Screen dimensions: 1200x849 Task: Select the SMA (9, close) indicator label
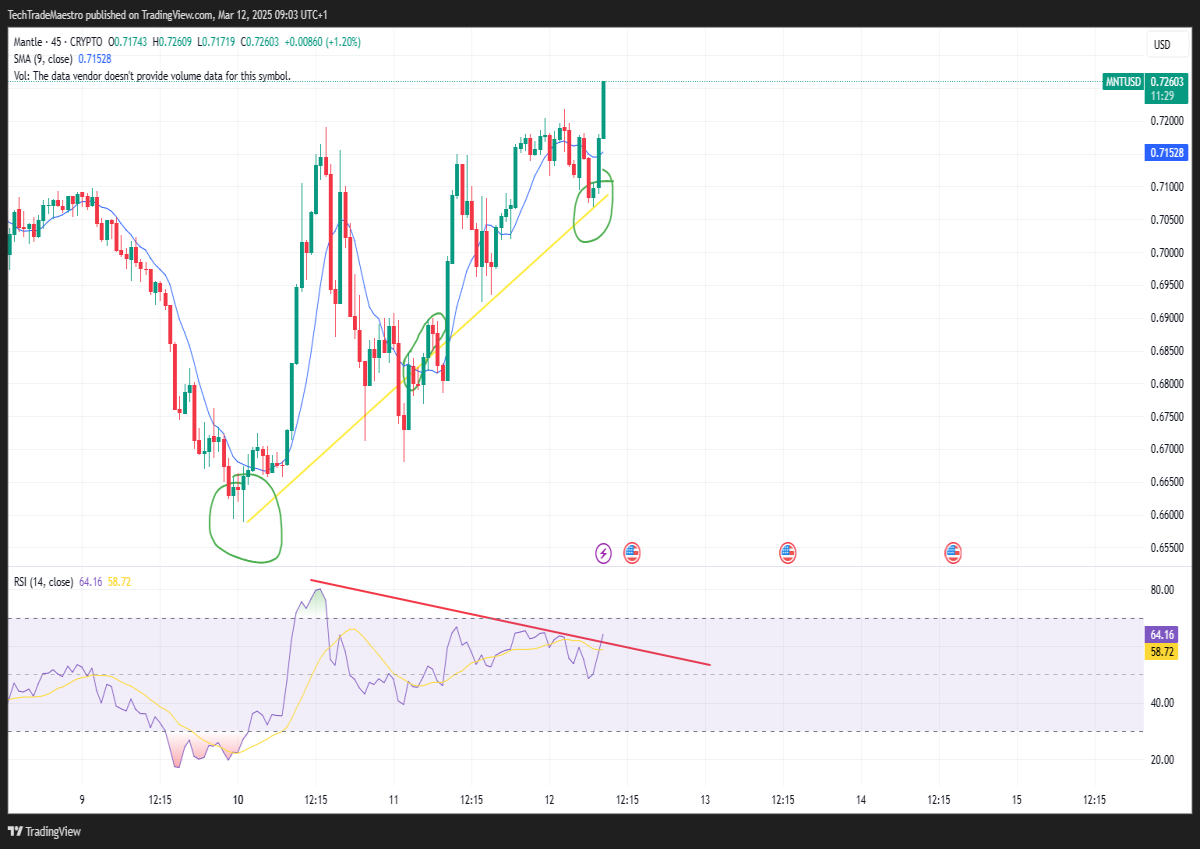43,59
